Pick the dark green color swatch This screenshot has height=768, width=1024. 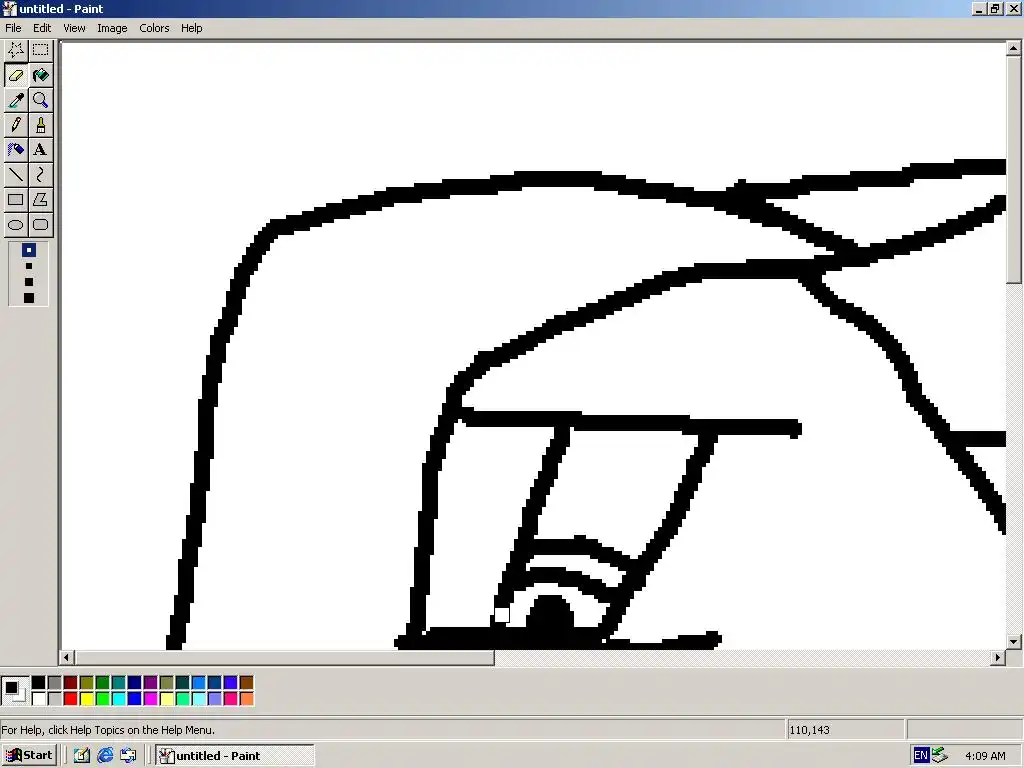[x=103, y=682]
